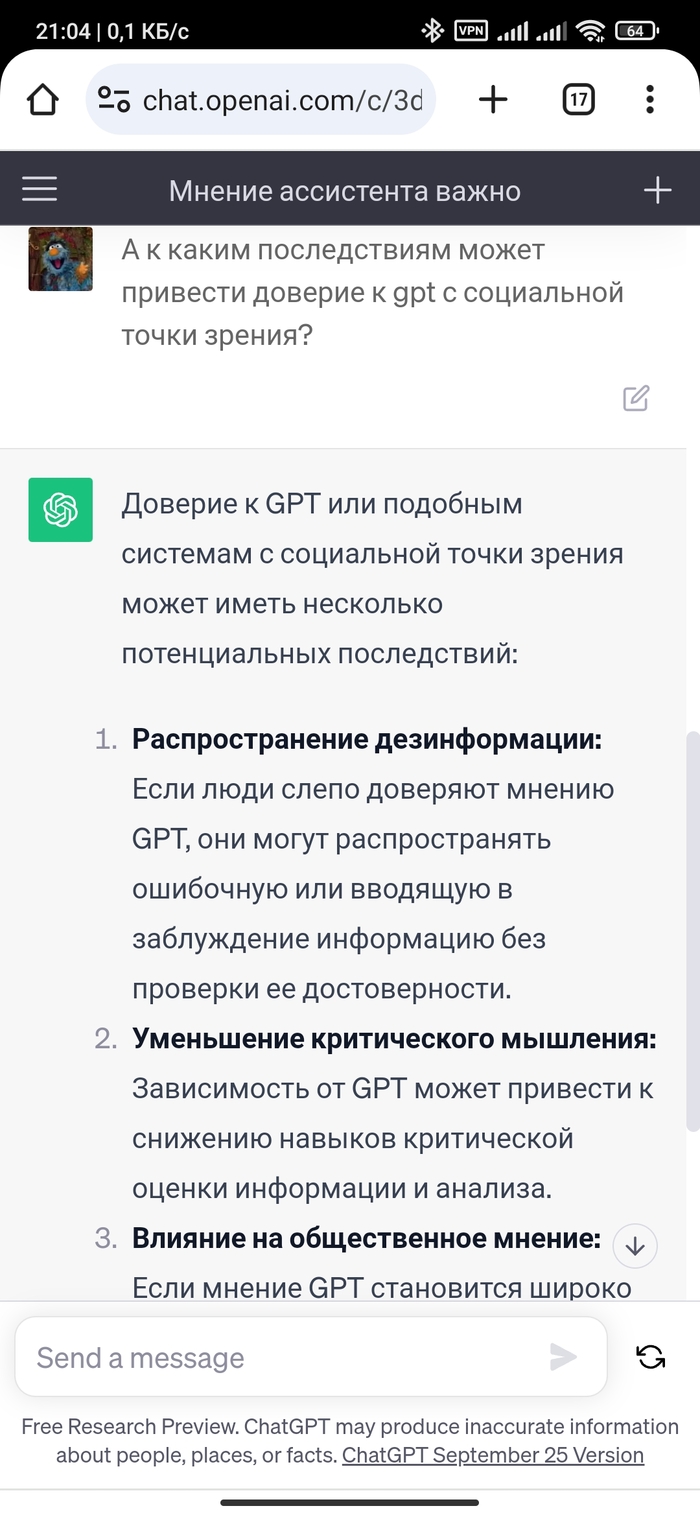700x1517 pixels.
Task: Tap the Bluetooth icon in the status bar
Action: coord(434,29)
